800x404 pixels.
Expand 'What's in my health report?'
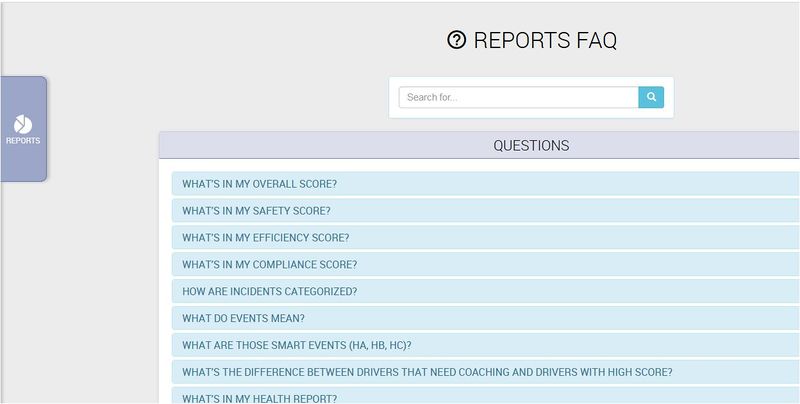click(259, 398)
